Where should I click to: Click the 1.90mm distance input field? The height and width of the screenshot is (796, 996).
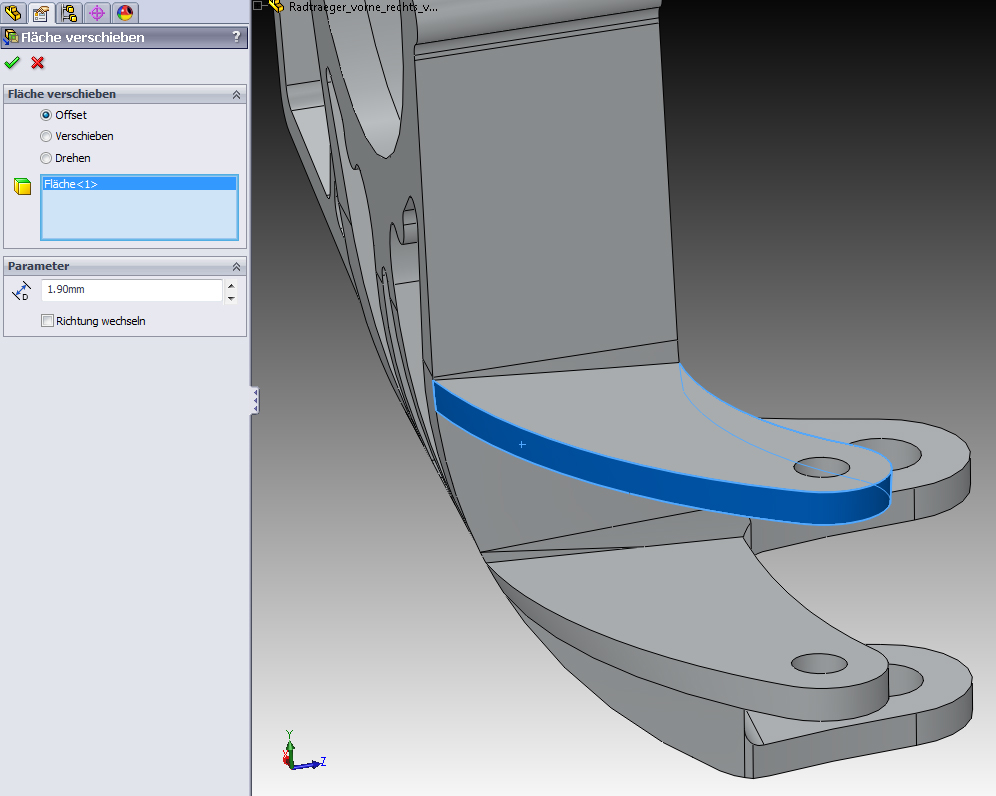tap(130, 290)
